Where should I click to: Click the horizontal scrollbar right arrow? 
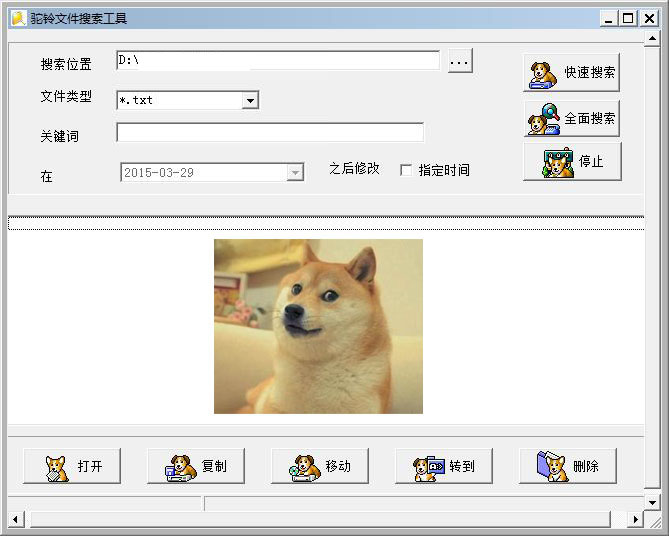pos(636,519)
